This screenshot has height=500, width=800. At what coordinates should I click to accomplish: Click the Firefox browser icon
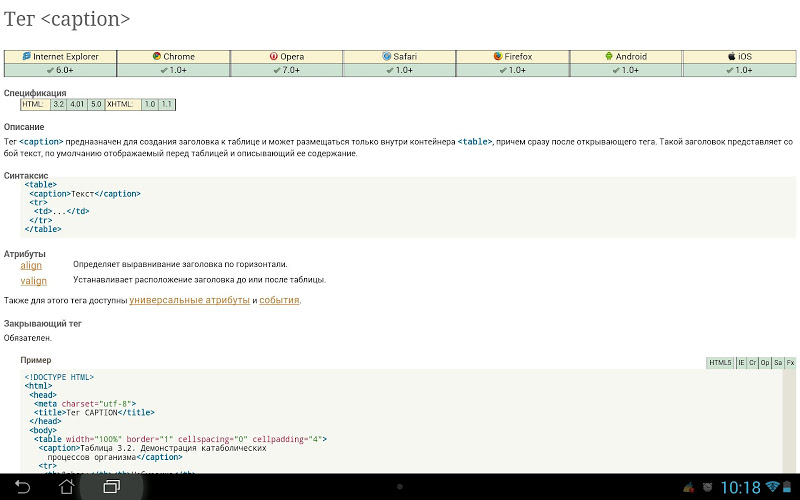point(497,57)
